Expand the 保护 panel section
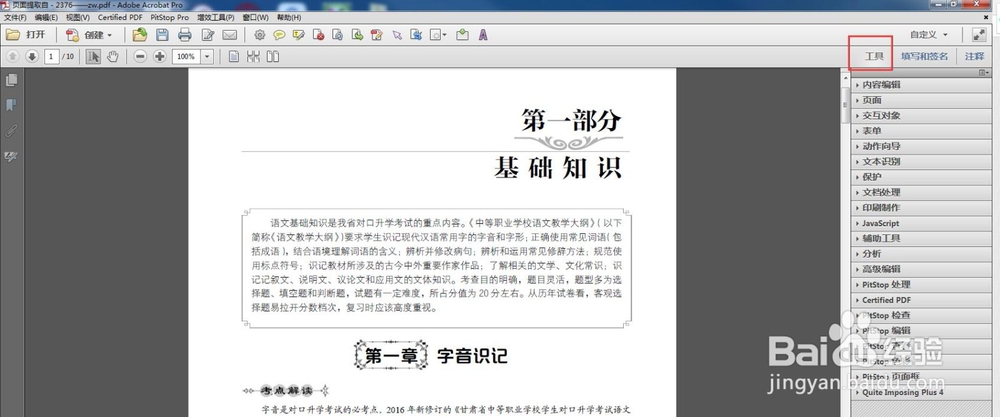Screen dimensions: 1000x417 pyautogui.click(x=922, y=177)
